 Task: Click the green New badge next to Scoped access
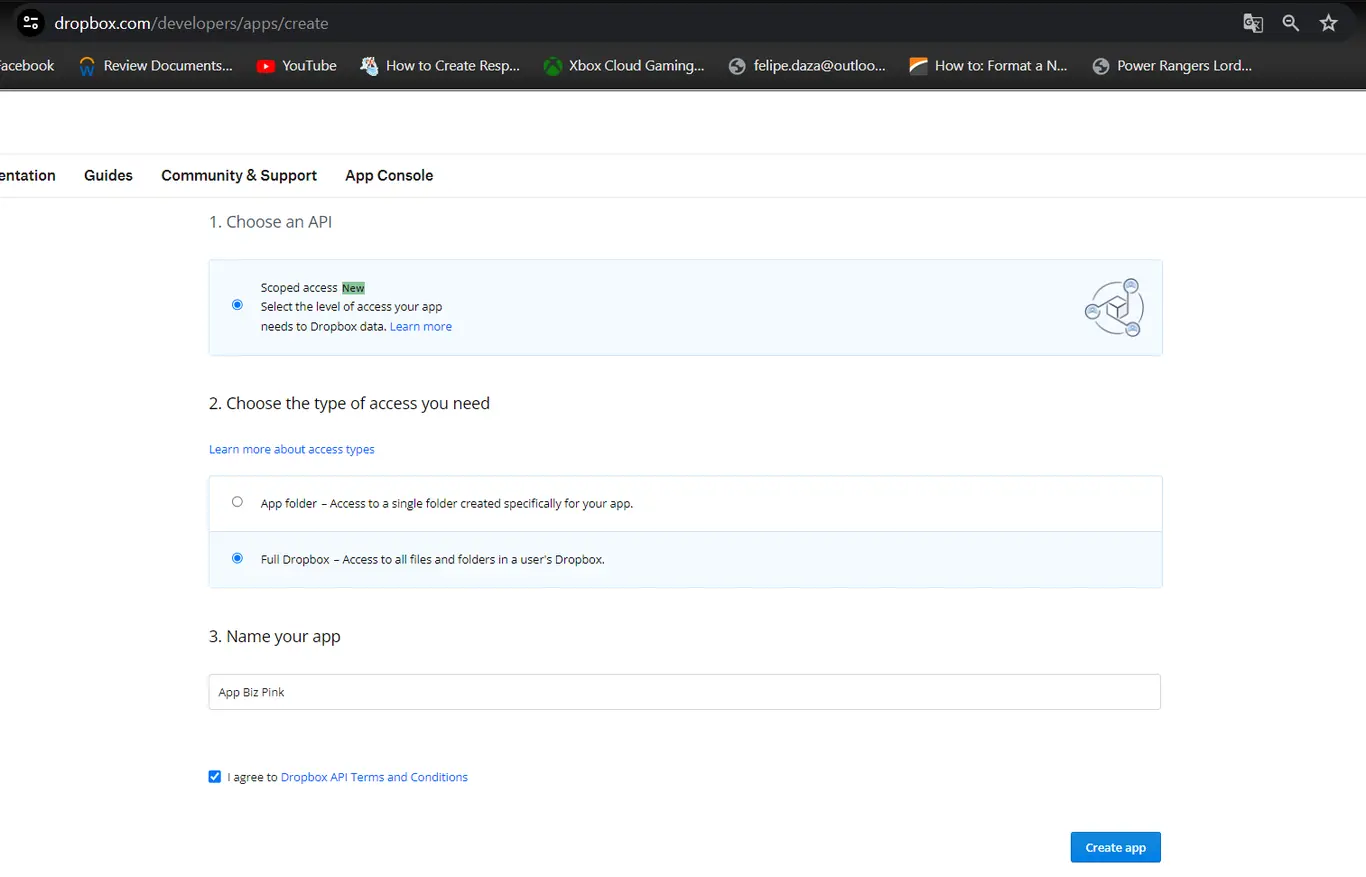point(353,288)
